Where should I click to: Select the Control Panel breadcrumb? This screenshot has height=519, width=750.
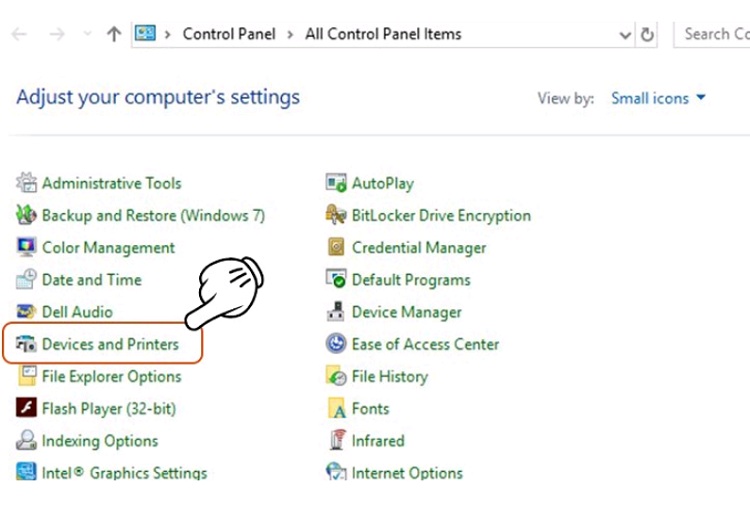[229, 34]
